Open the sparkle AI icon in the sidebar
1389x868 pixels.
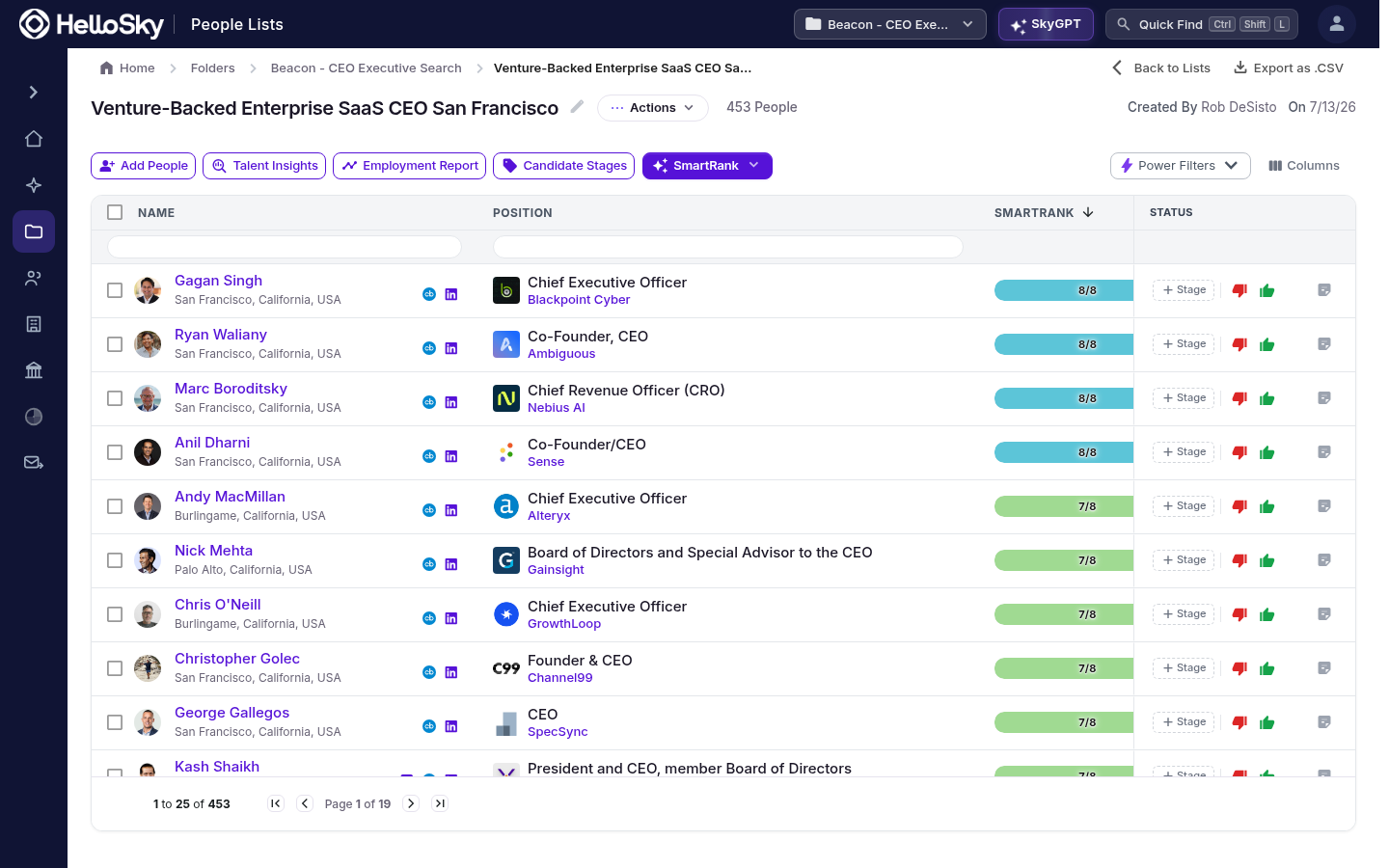[x=34, y=185]
